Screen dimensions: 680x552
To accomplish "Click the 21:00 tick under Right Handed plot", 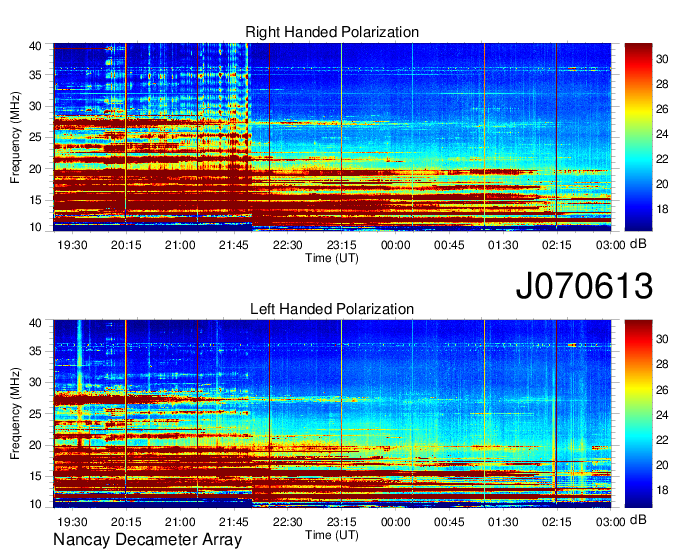I will click(x=180, y=245).
